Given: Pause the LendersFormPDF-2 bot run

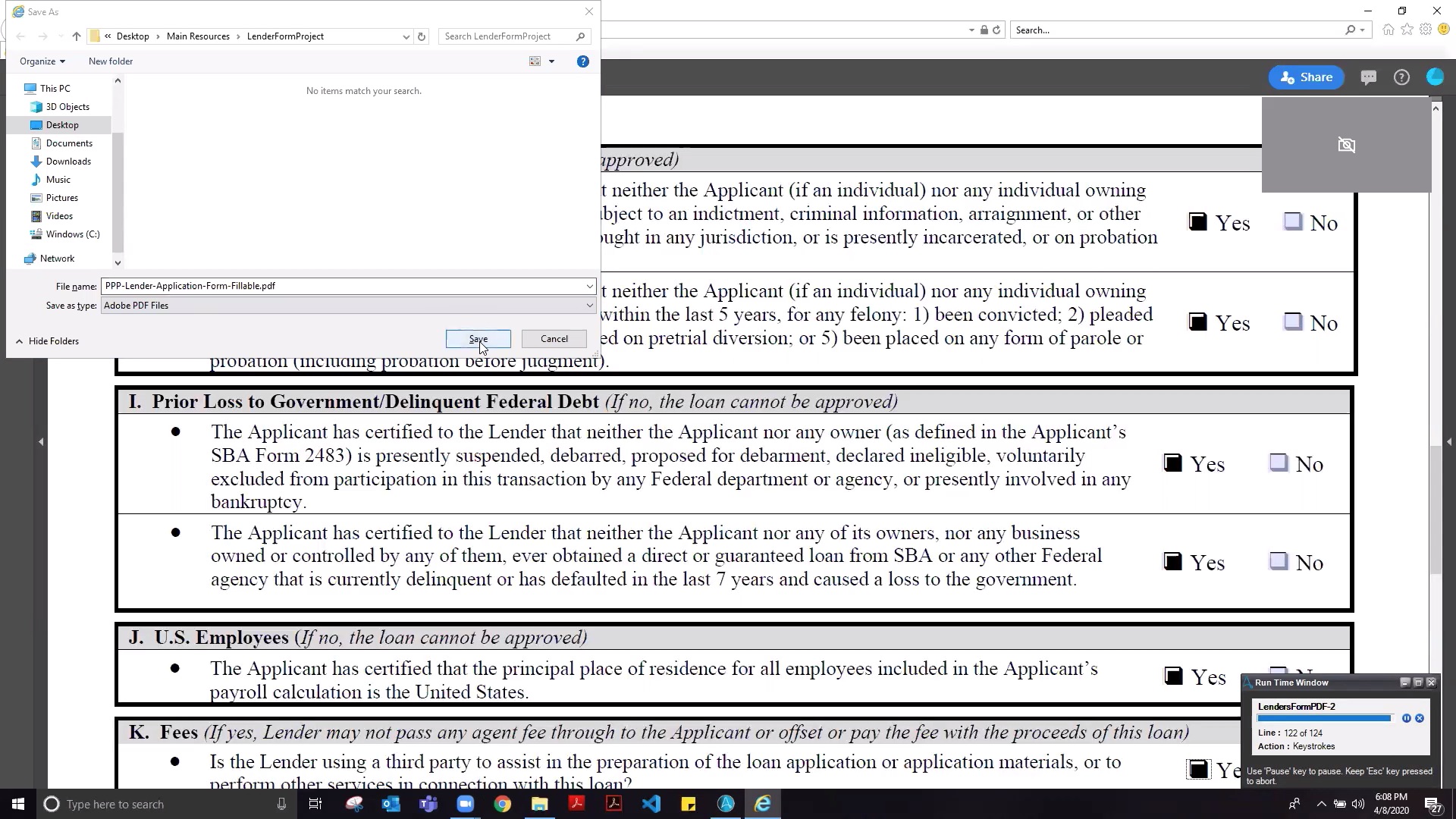Looking at the screenshot, I should pyautogui.click(x=1406, y=718).
